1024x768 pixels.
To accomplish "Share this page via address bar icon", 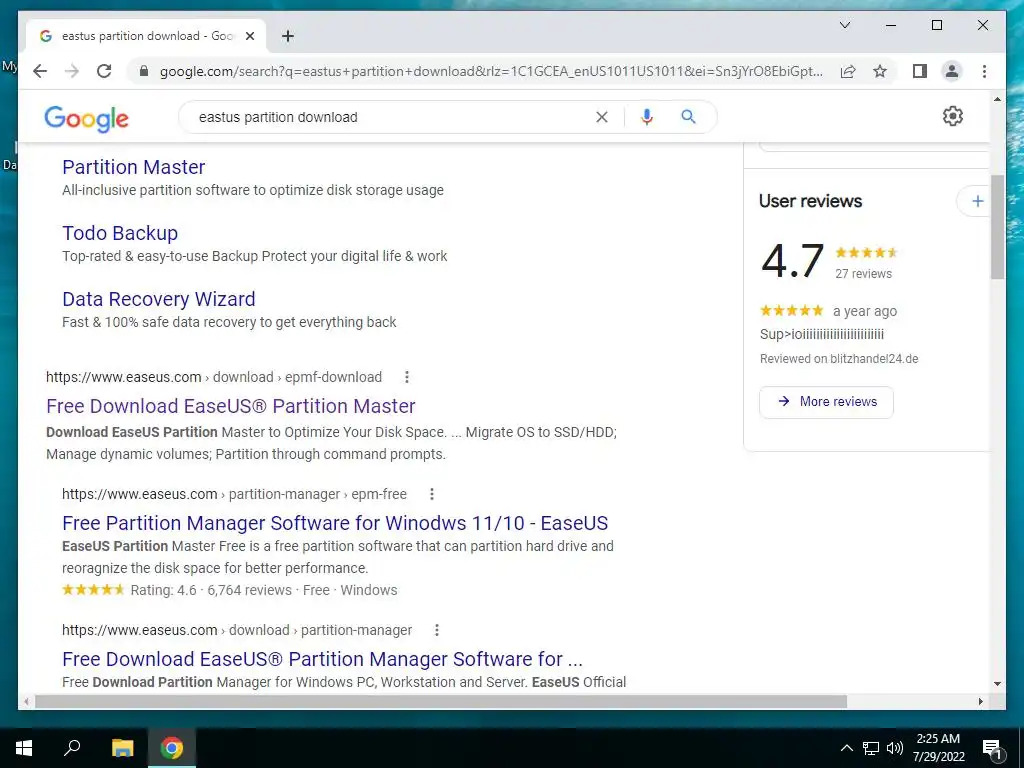I will (848, 71).
